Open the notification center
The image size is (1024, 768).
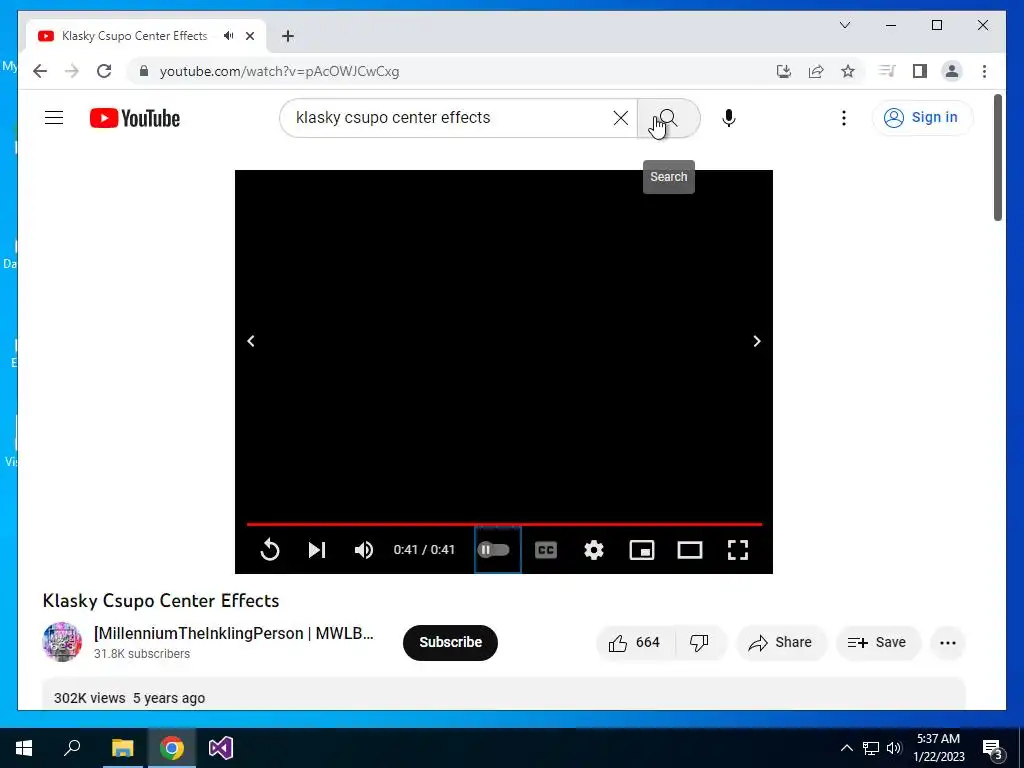992,748
